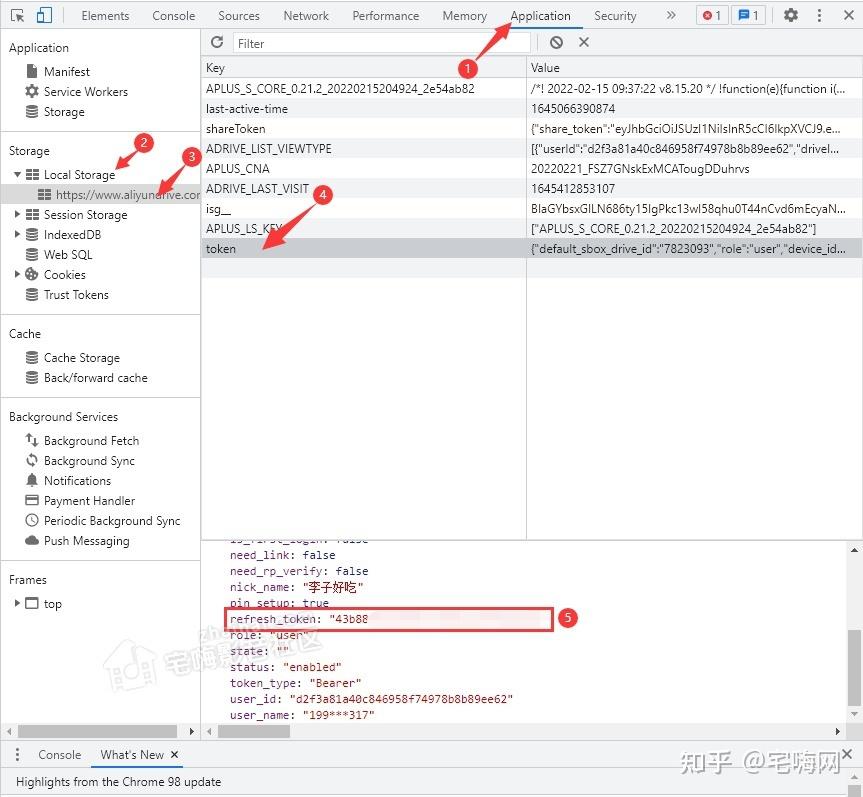Click the blue message count badge
863x797 pixels.
(x=748, y=15)
